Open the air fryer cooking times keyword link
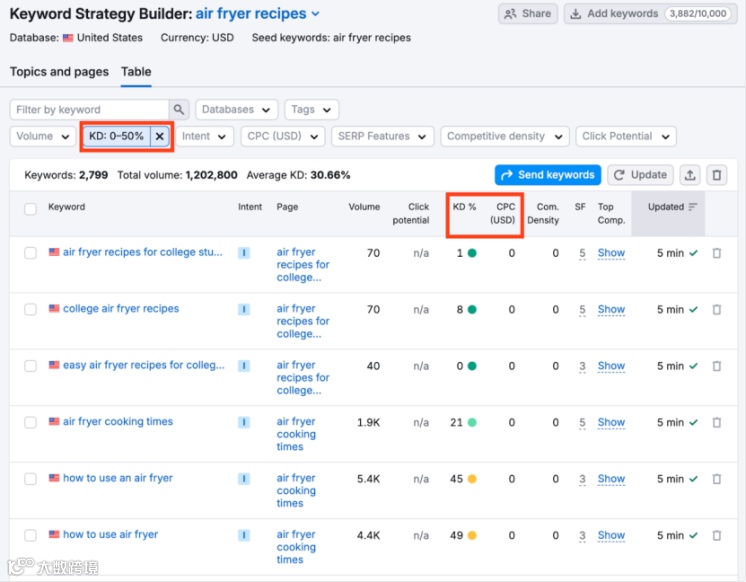This screenshot has width=746, height=582. [x=118, y=422]
